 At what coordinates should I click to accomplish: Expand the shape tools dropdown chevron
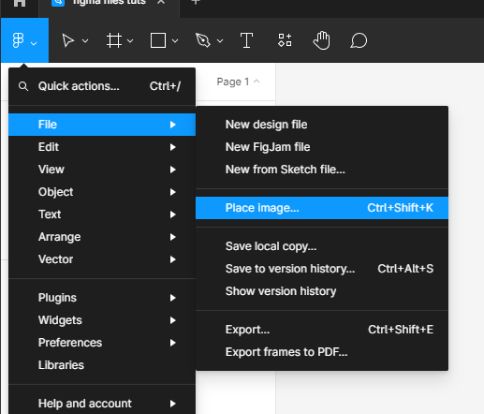click(x=175, y=41)
